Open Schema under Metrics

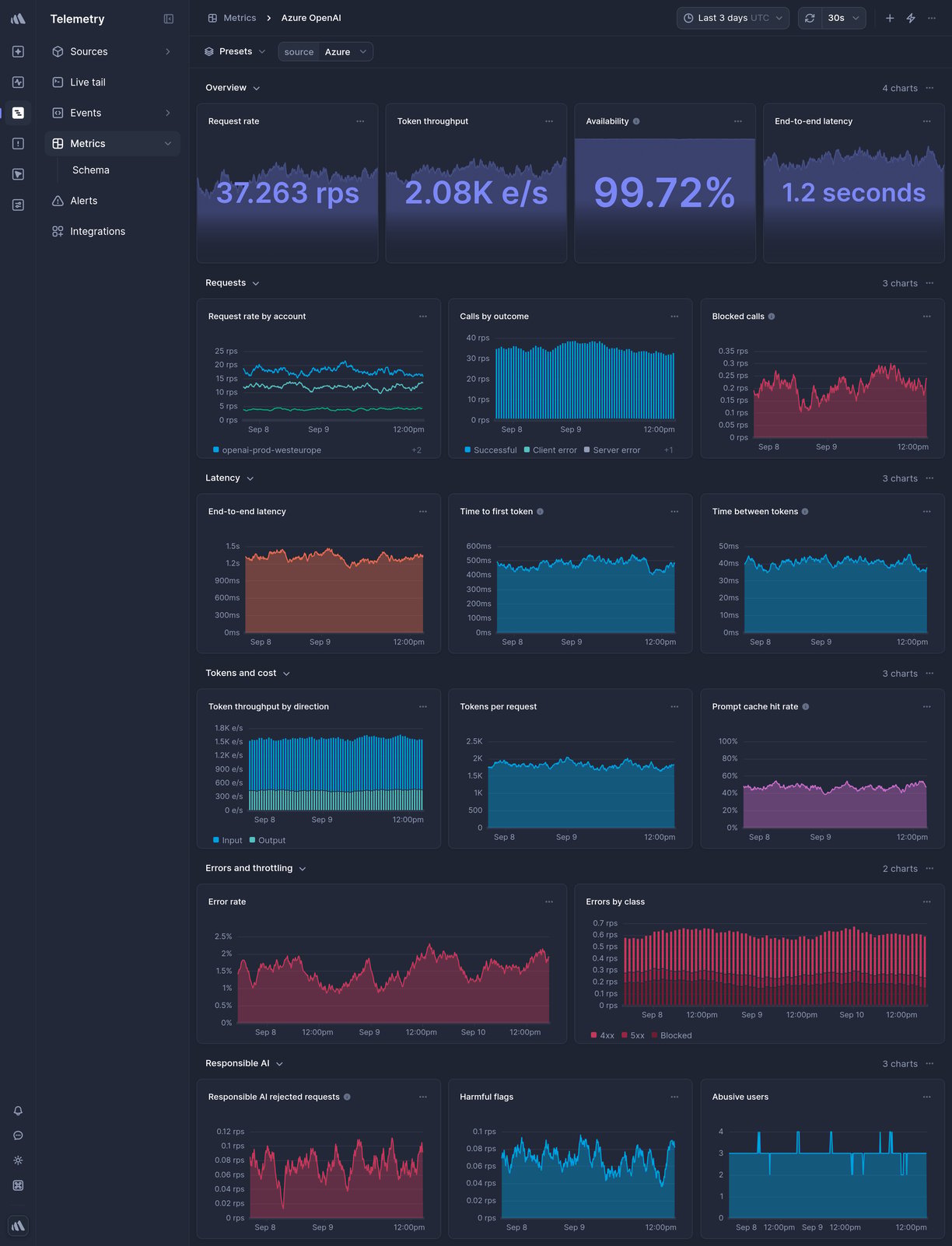tap(91, 170)
